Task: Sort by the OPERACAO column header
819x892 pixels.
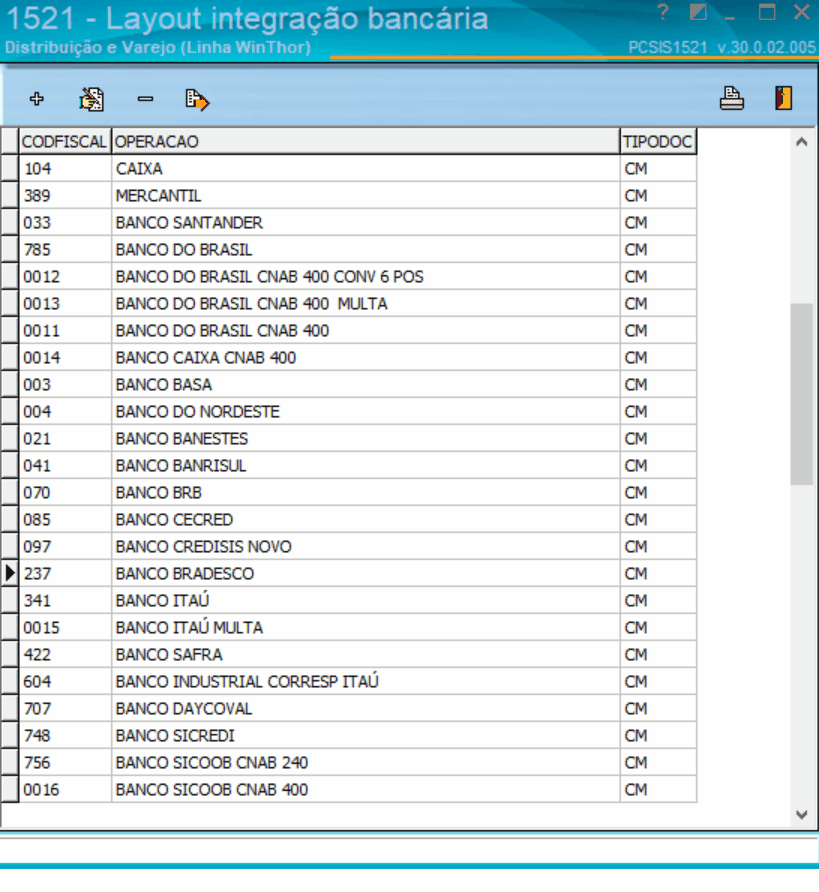Action: point(365,141)
